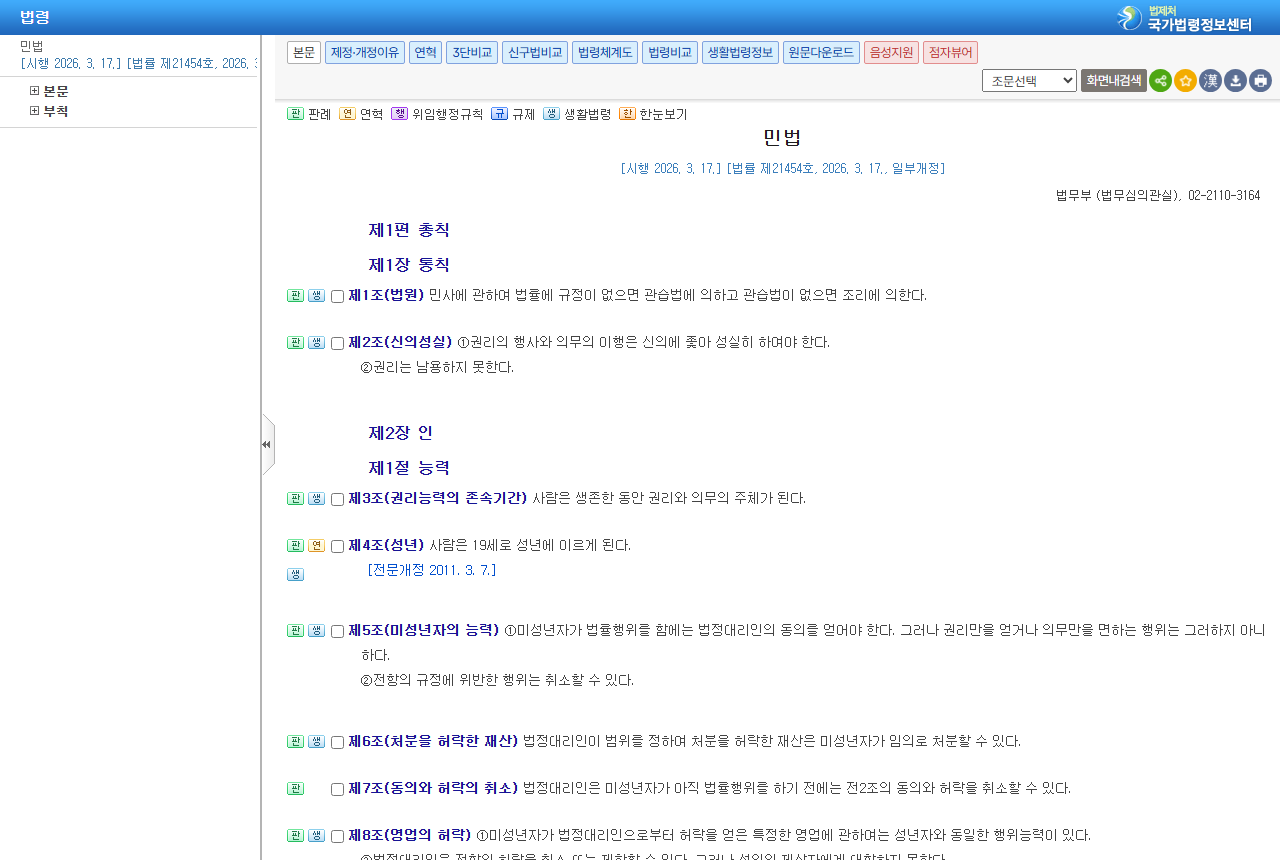The height and width of the screenshot is (860, 1280).
Task: Open 생활법령 icon below 제4조 판례 icon
Action: click(x=295, y=575)
